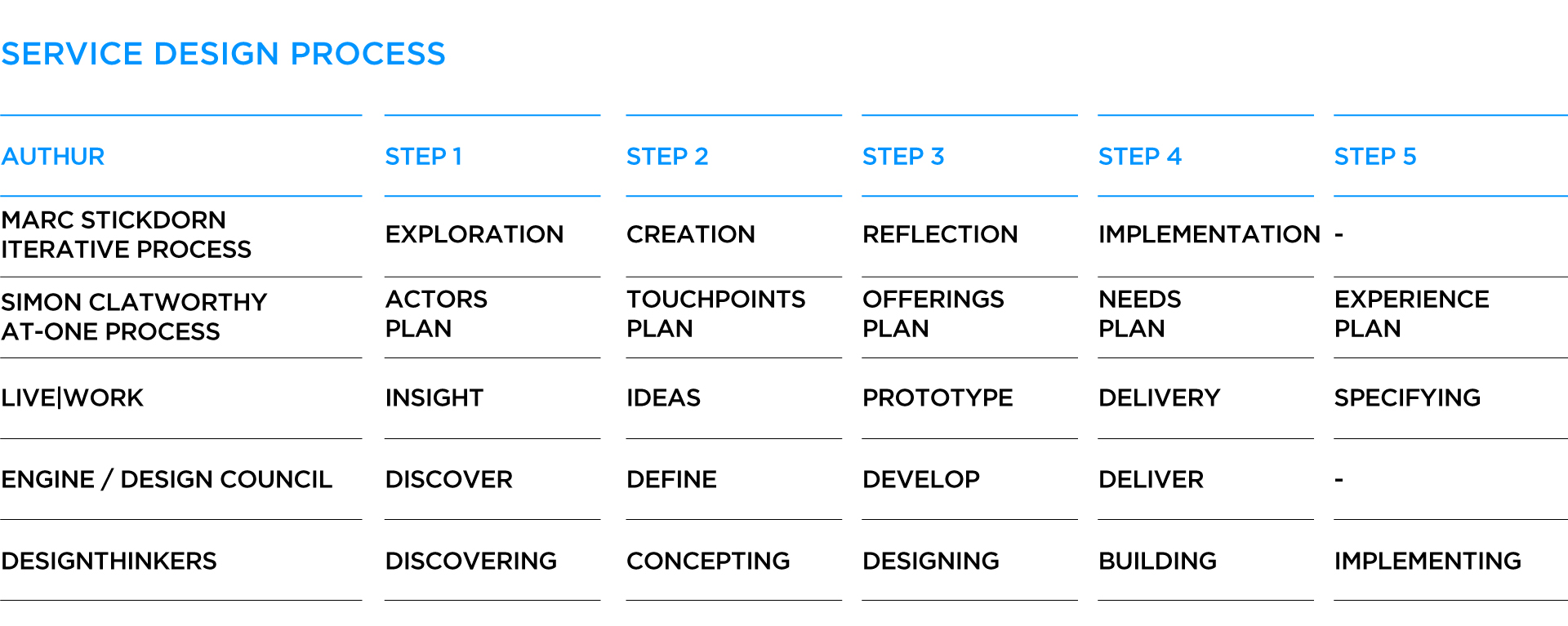Click the SPECIFYING cell
Screen dimensions: 1568x626
(1406, 397)
